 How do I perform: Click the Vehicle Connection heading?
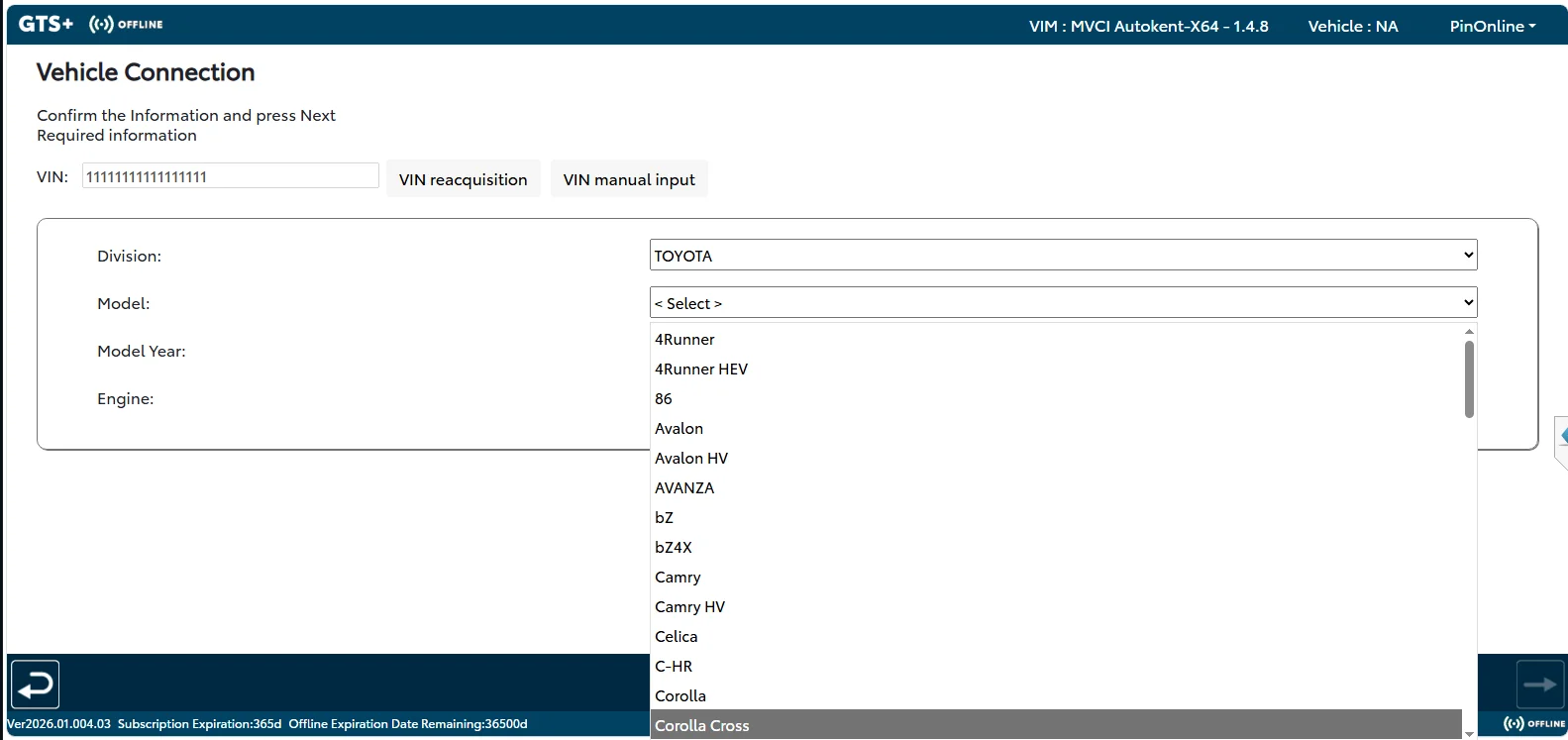(146, 72)
